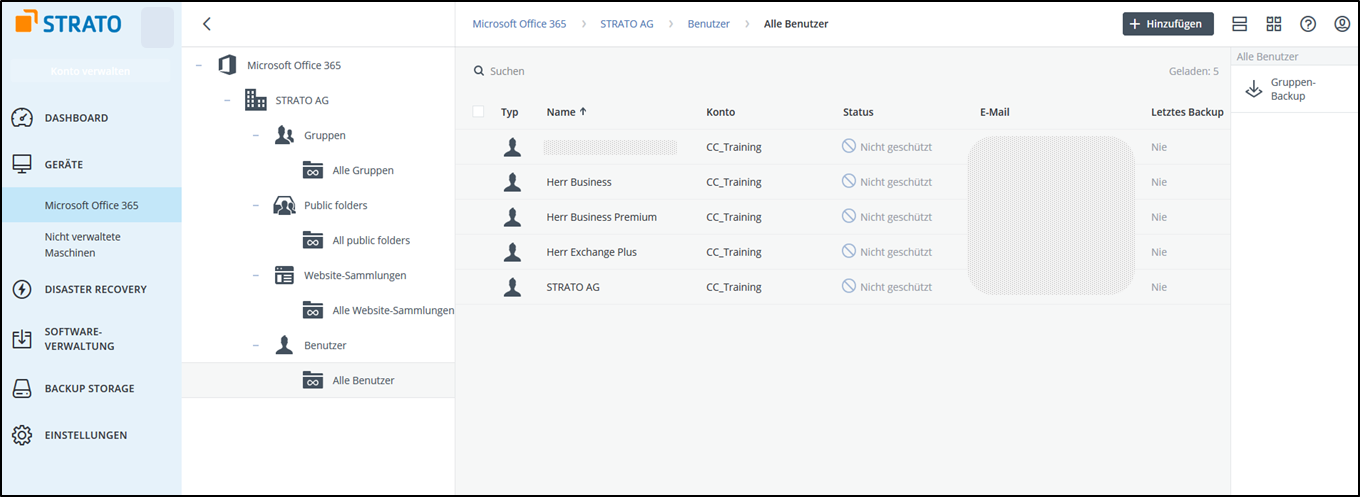
Task: Select the Herr Exchange Plus name
Action: click(592, 252)
